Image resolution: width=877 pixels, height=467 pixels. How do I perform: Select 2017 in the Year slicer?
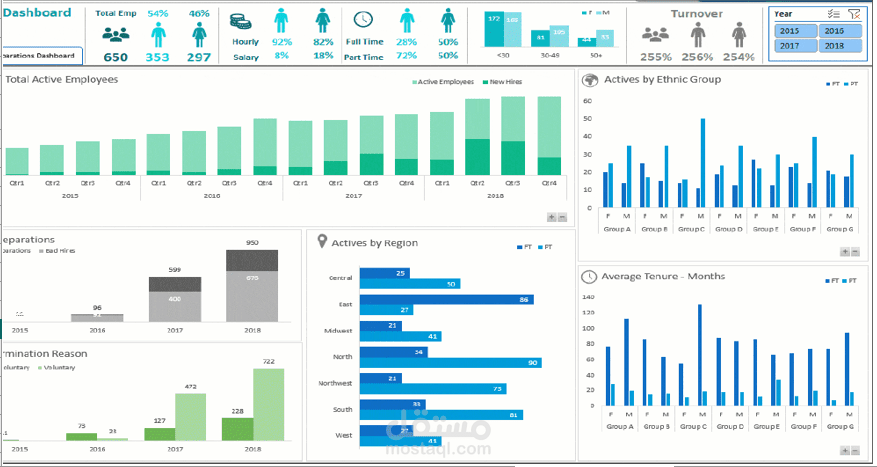tap(795, 46)
